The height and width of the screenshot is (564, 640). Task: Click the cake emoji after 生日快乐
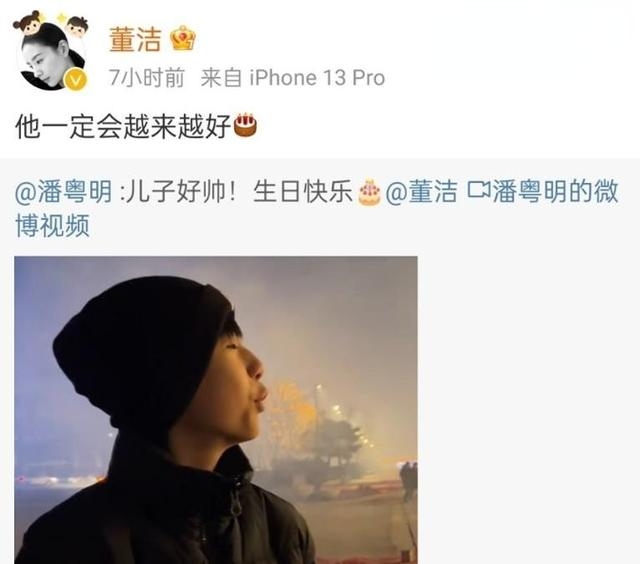click(369, 192)
